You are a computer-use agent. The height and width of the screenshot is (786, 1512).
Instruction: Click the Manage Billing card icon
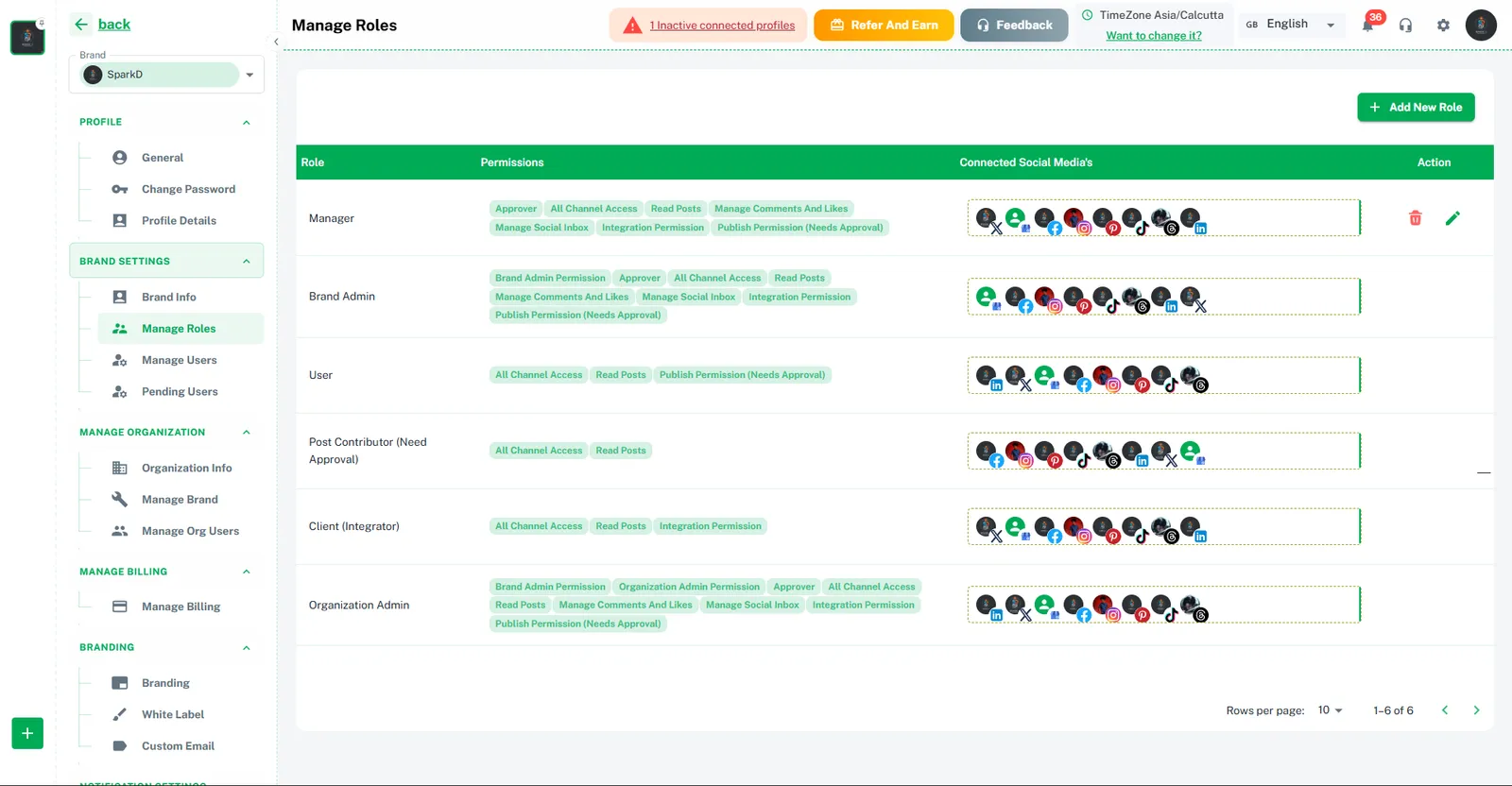pos(120,607)
